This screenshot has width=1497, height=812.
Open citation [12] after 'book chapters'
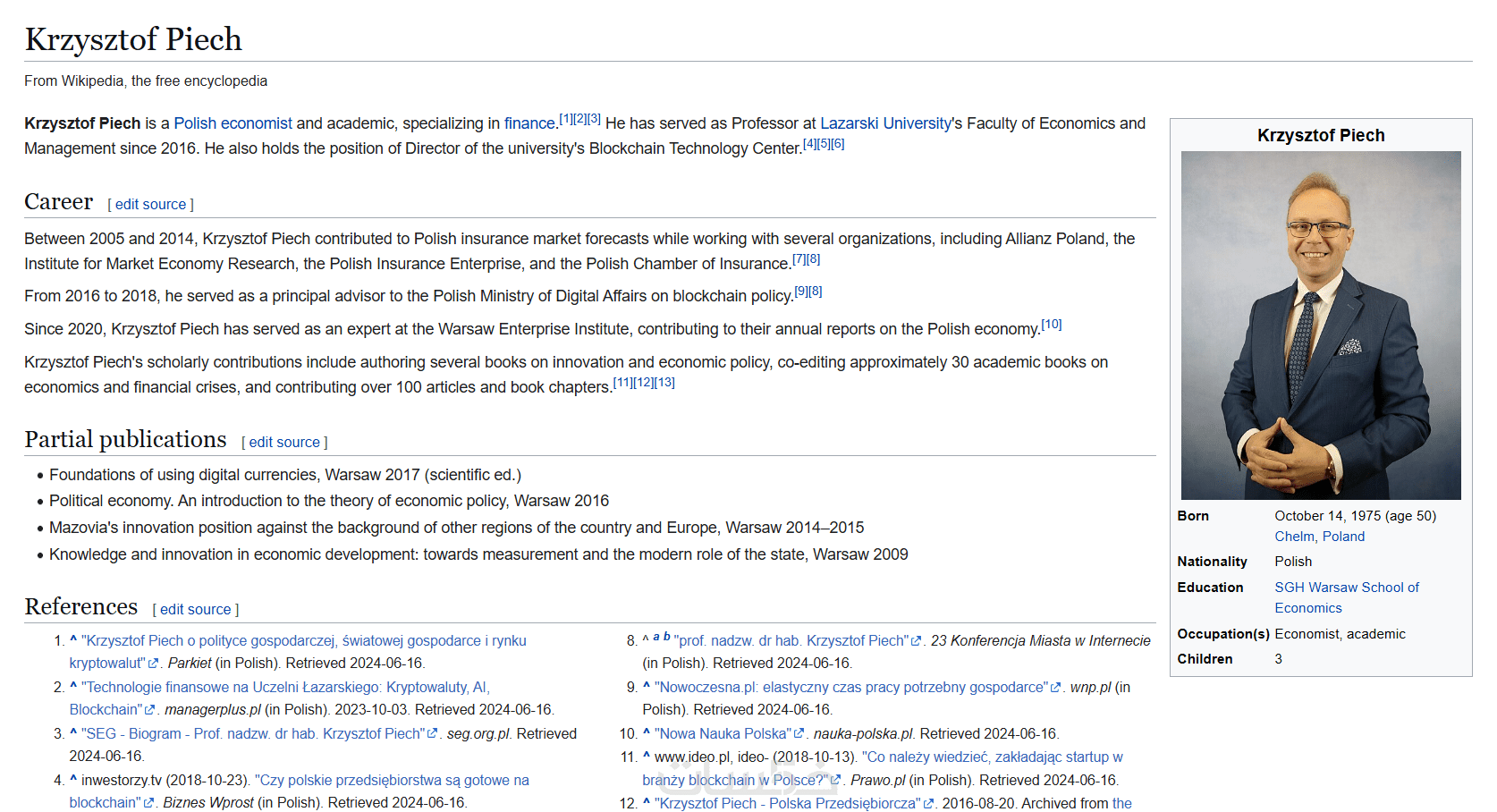[644, 383]
